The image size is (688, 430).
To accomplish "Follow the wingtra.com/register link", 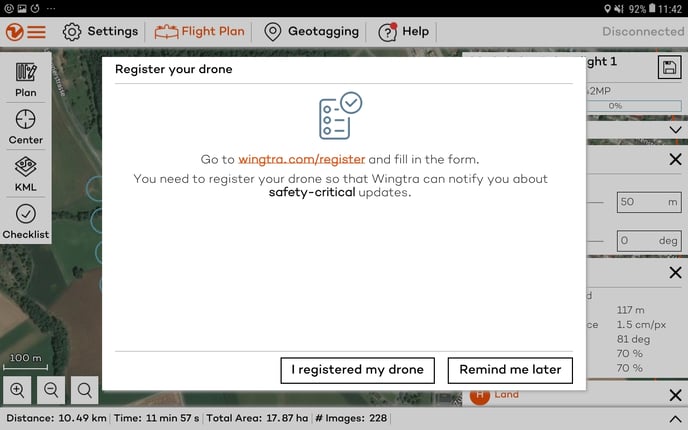I will [x=301, y=159].
